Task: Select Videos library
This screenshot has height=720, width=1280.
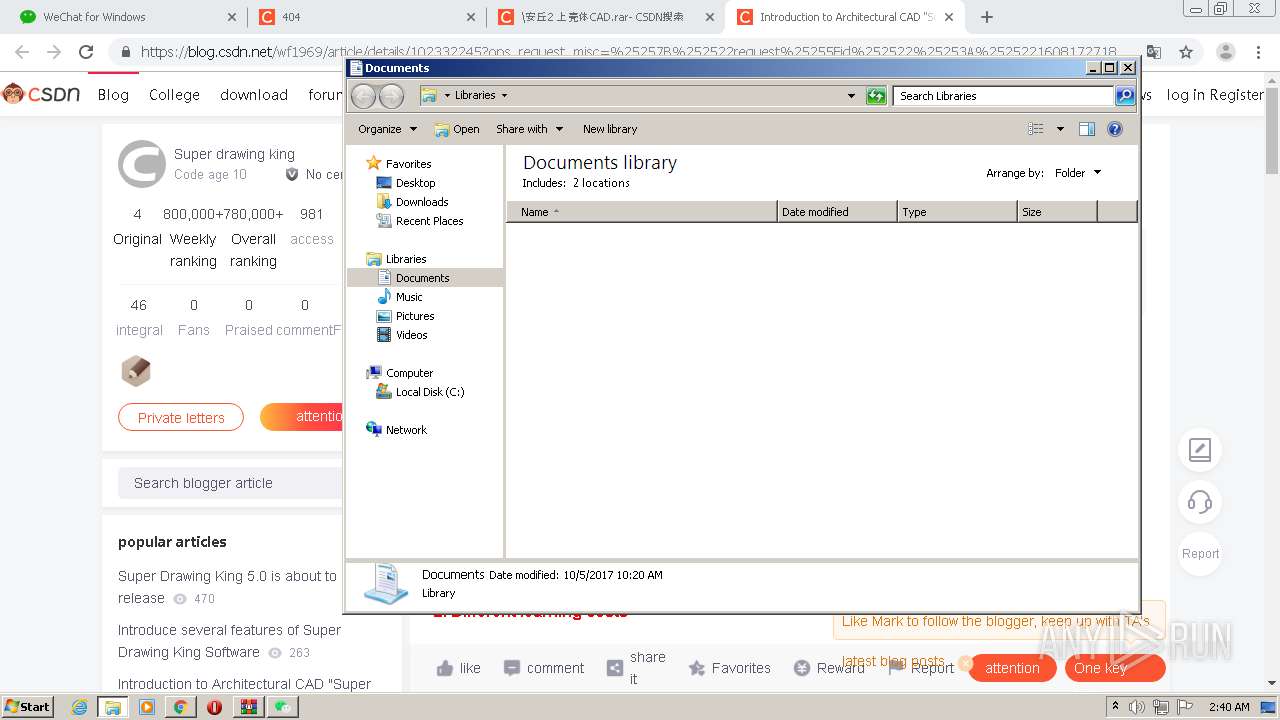Action: pyautogui.click(x=411, y=335)
